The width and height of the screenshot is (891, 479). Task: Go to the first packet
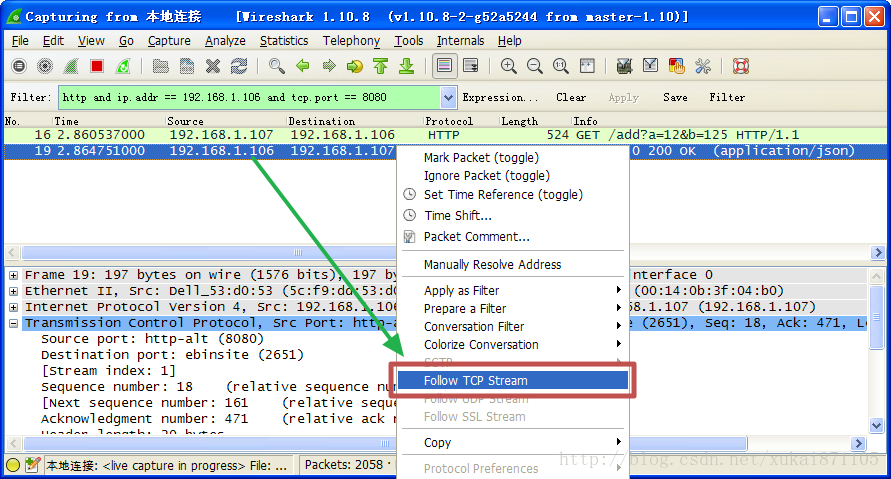click(x=380, y=66)
